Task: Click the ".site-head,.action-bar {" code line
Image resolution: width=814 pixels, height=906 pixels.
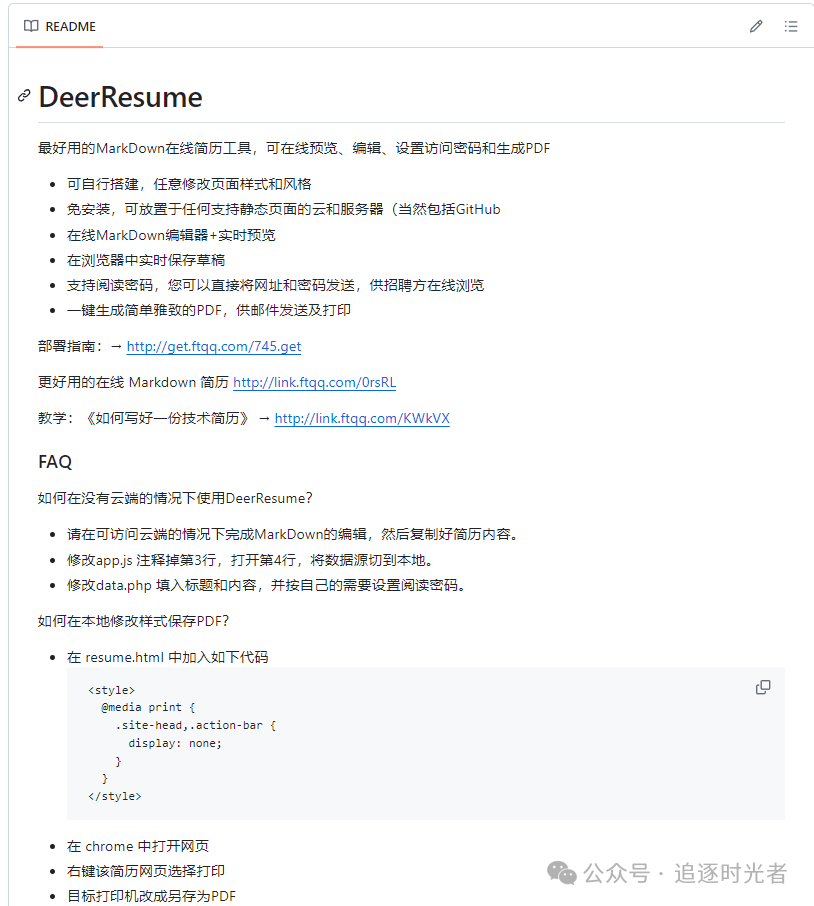Action: click(x=195, y=725)
